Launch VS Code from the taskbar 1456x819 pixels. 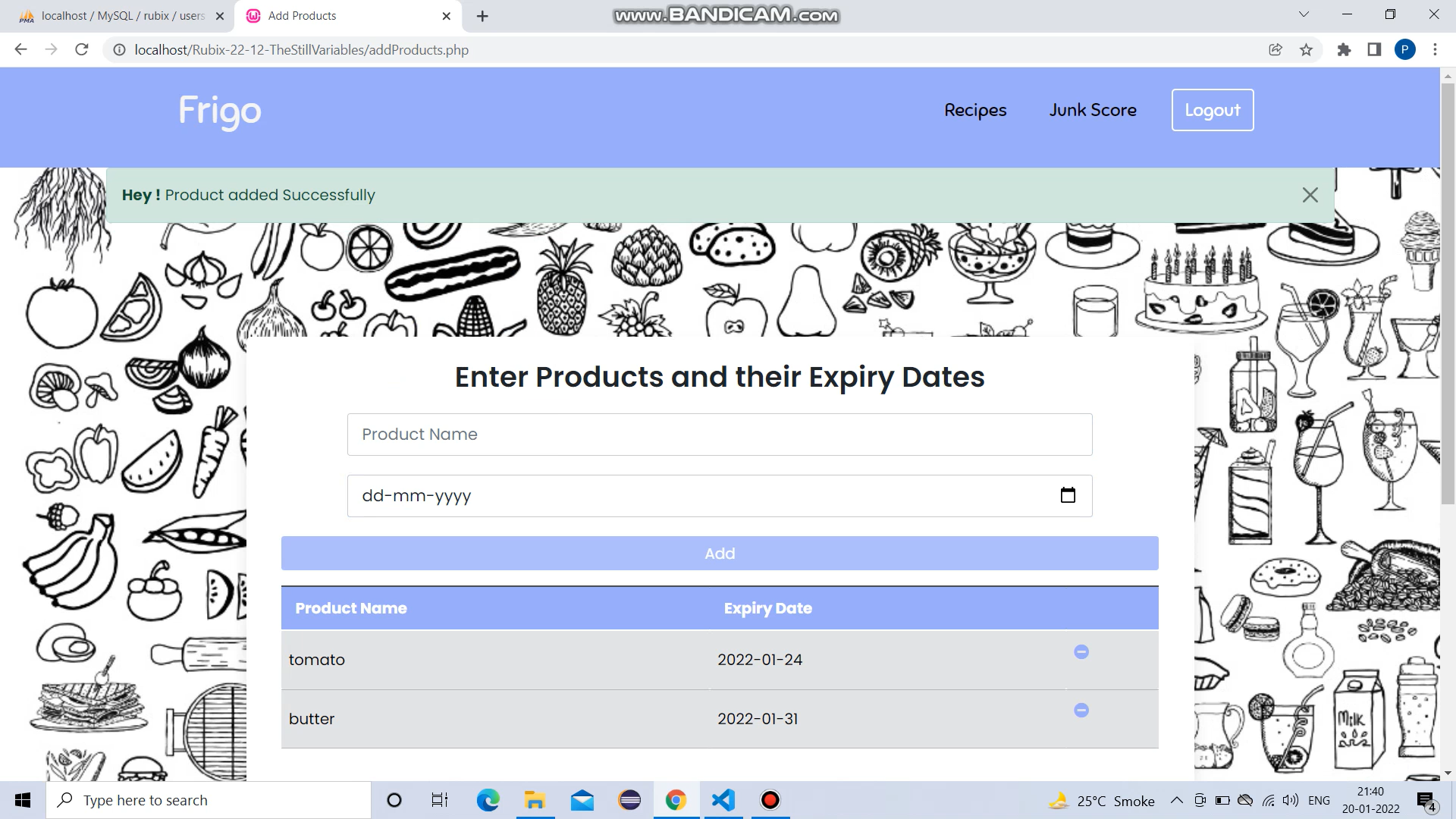click(723, 800)
